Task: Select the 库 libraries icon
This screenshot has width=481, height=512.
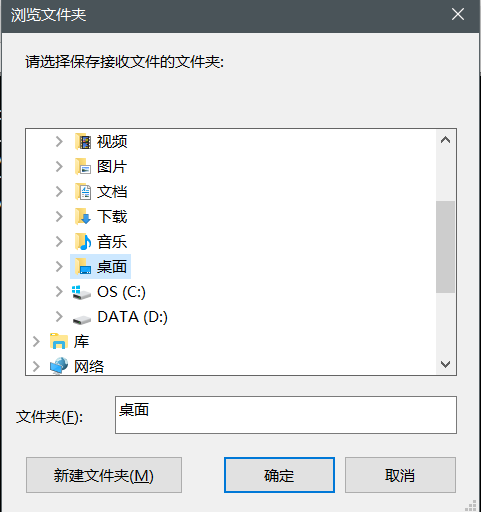Action: (x=59, y=341)
